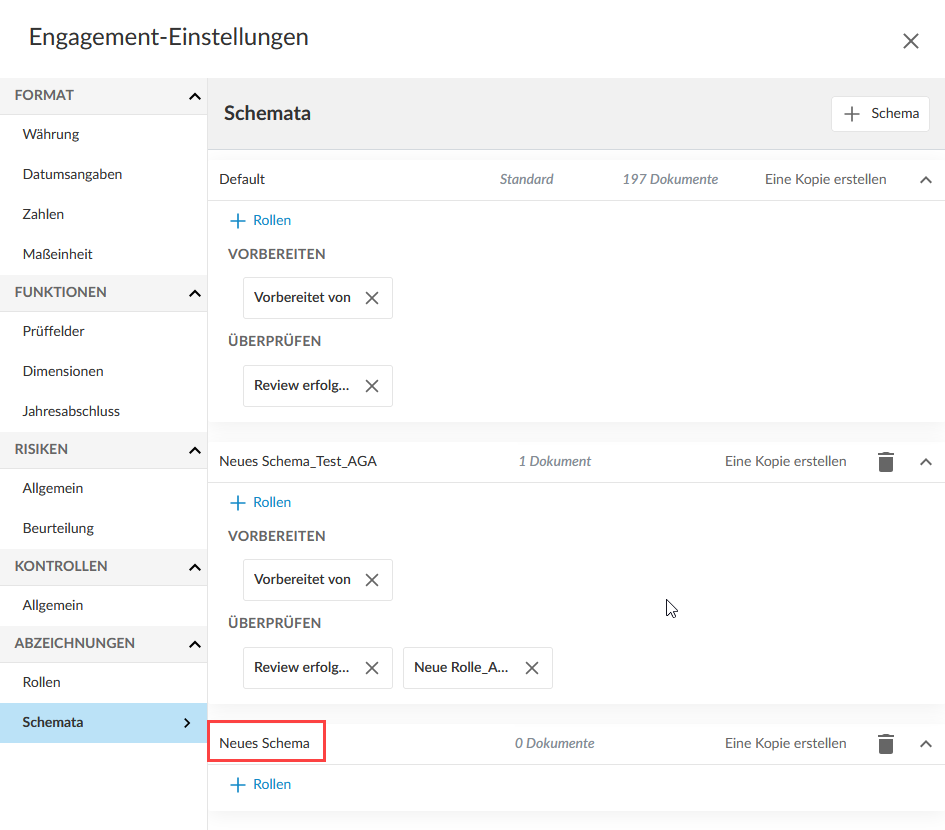Open Rollen under ABZEICHNUNGEN
The height and width of the screenshot is (830, 945).
pyautogui.click(x=104, y=682)
